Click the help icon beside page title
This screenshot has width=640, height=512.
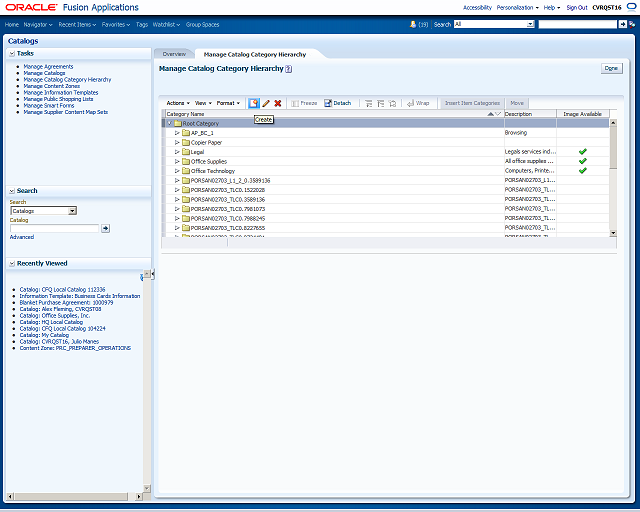[x=289, y=69]
